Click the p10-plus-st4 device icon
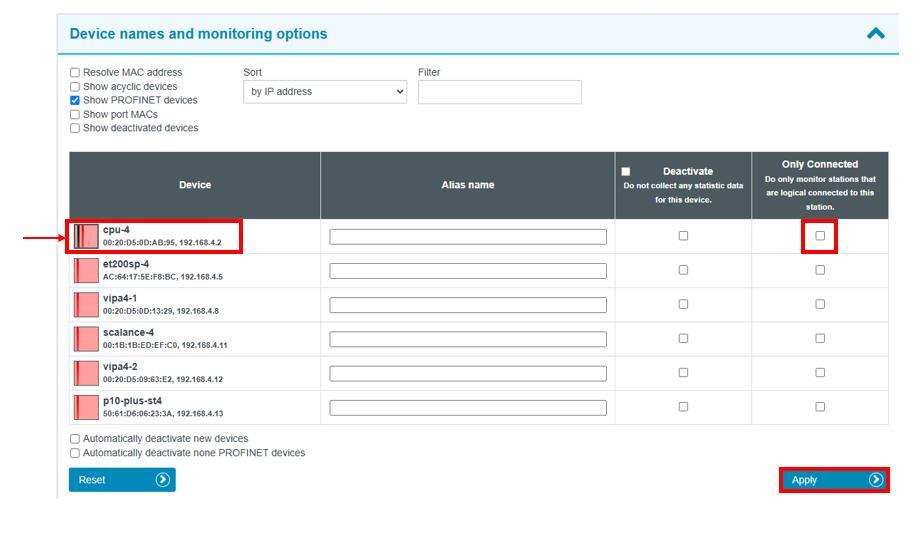Image resolution: width=924 pixels, height=552 pixels. click(86, 407)
